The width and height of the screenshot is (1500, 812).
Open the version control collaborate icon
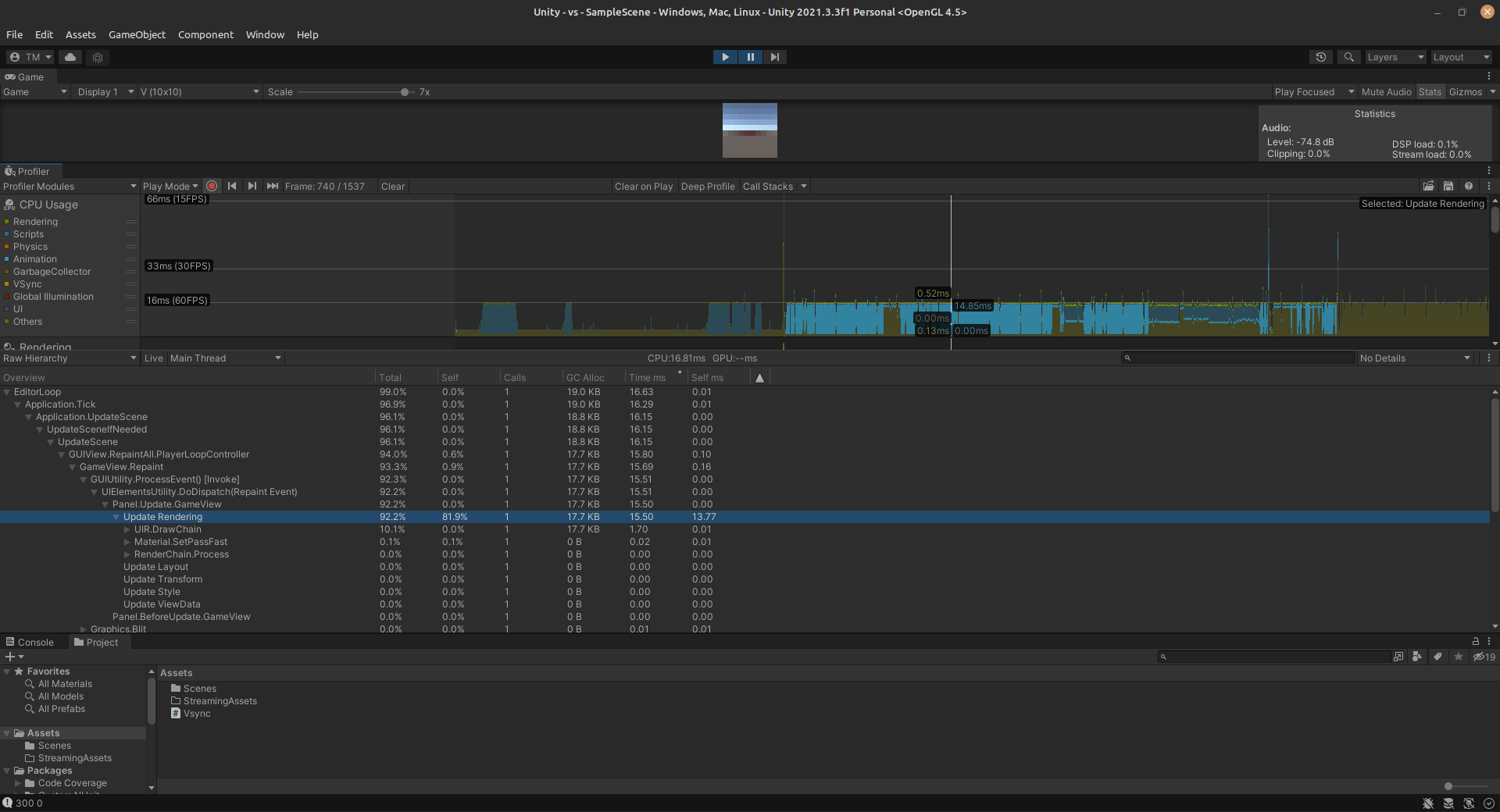pos(97,57)
